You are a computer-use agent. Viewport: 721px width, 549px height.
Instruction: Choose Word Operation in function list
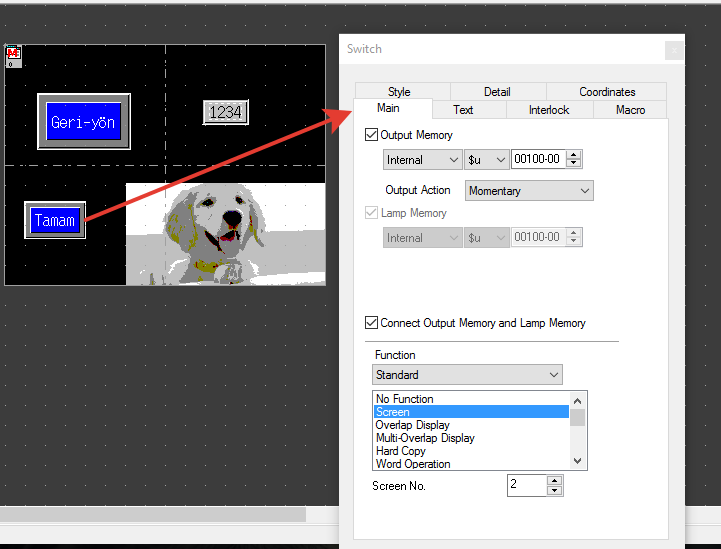pos(412,464)
